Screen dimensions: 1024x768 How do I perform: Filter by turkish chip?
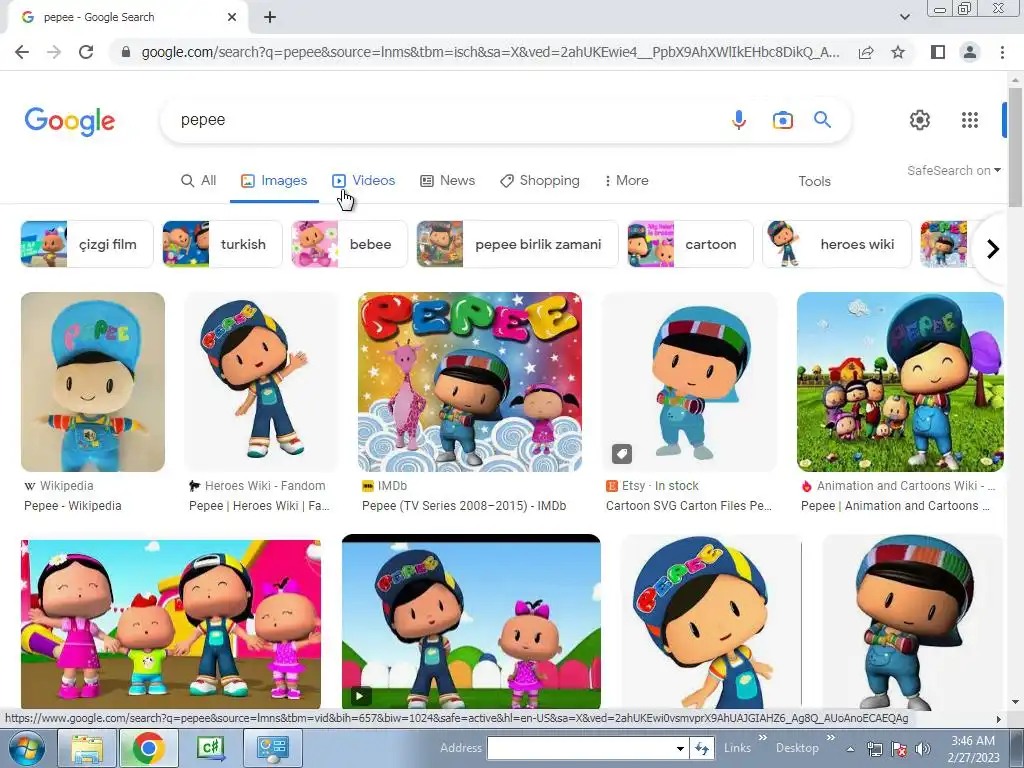coord(222,244)
